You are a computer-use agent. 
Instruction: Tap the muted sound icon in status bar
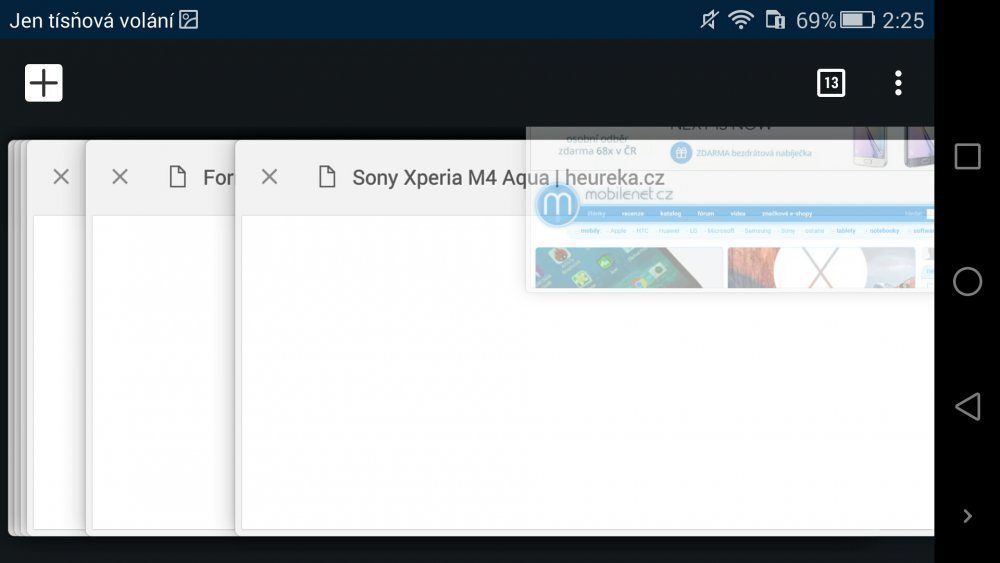click(x=709, y=20)
